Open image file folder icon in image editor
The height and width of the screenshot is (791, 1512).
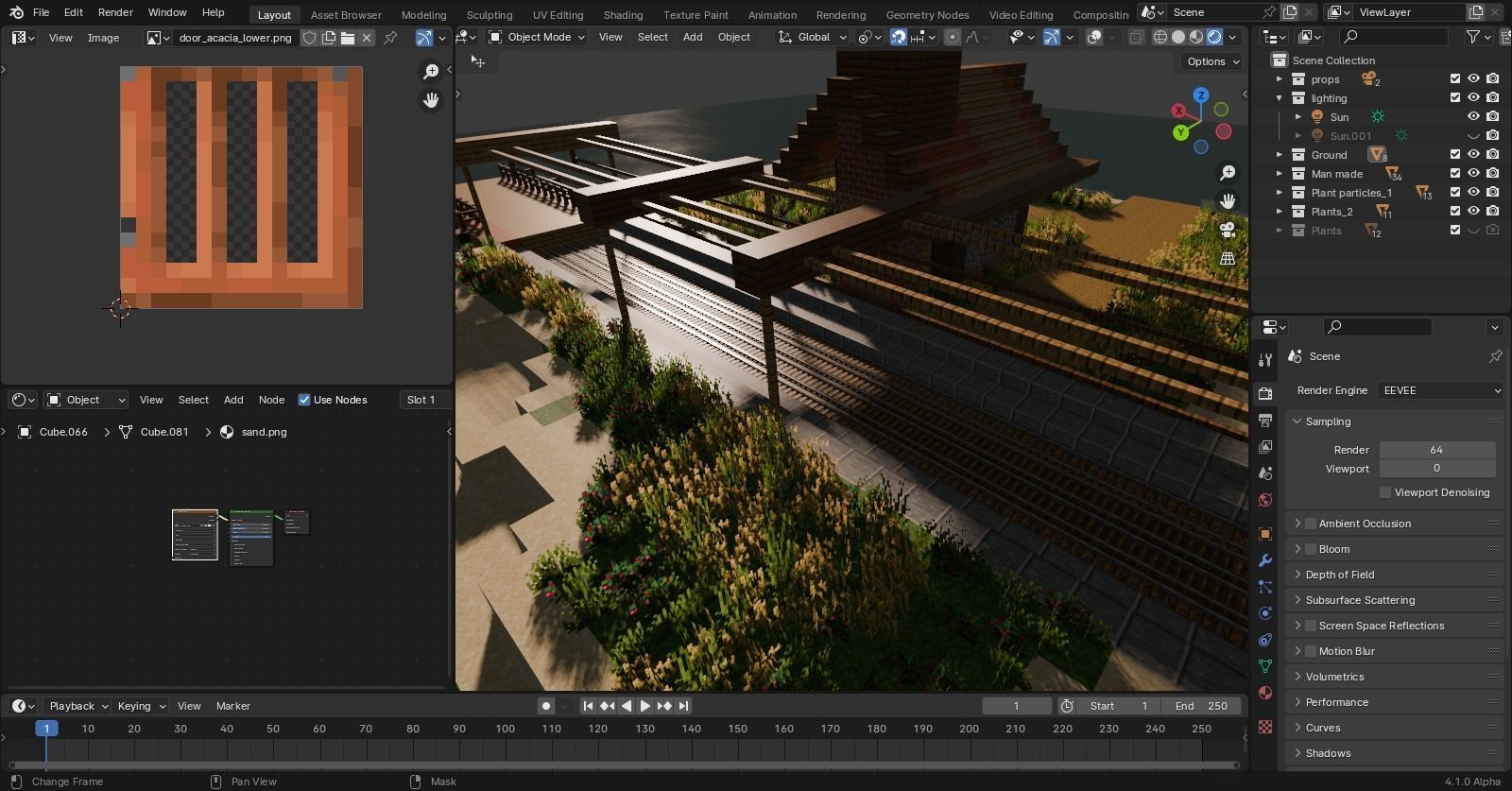(x=348, y=38)
